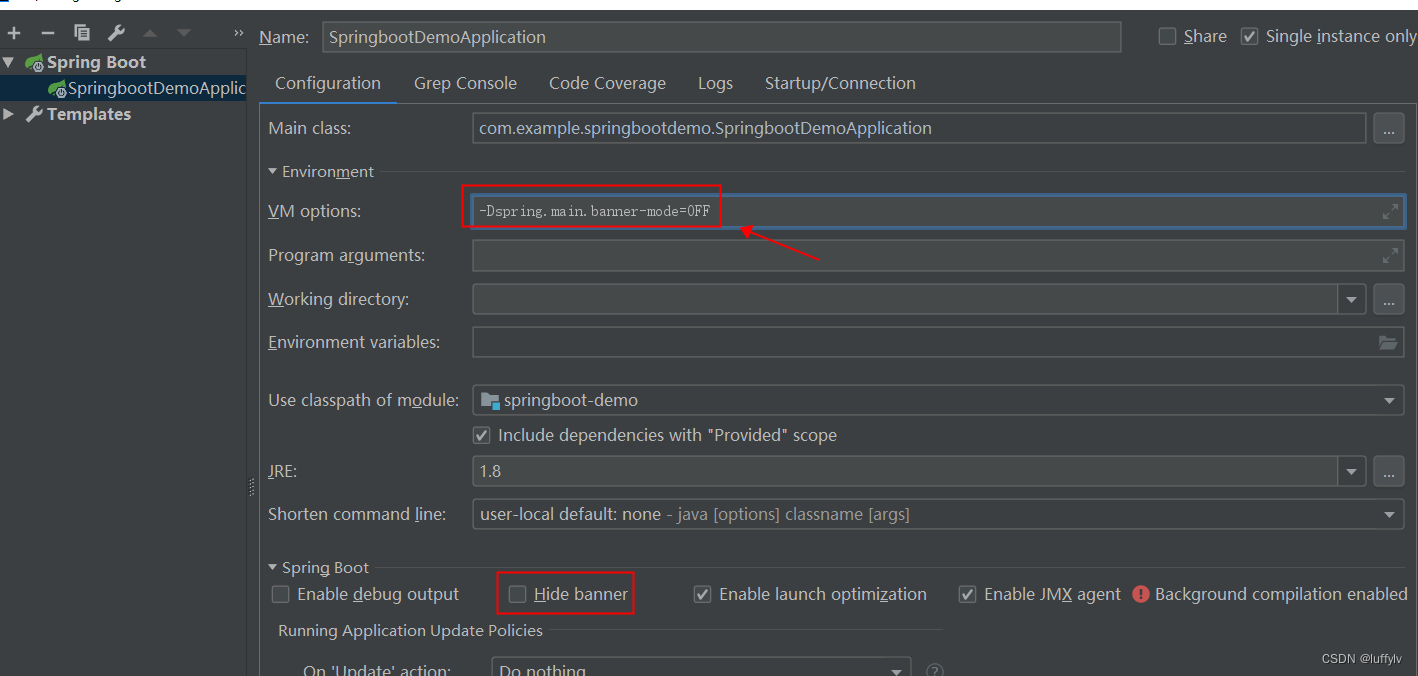This screenshot has width=1418, height=676.
Task: Click the VM options field
Action: (x=938, y=212)
